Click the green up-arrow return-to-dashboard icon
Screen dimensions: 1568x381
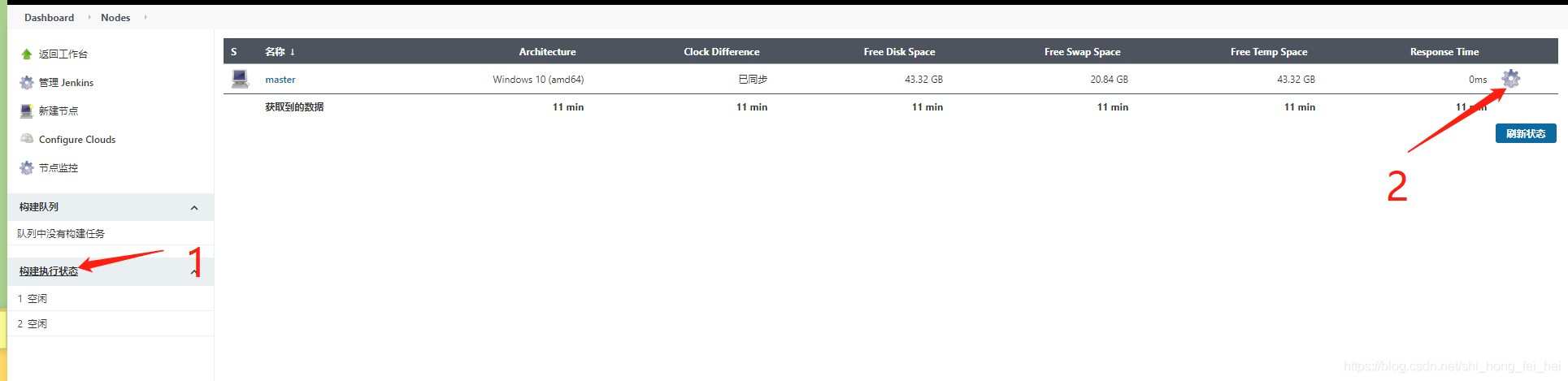click(x=26, y=54)
